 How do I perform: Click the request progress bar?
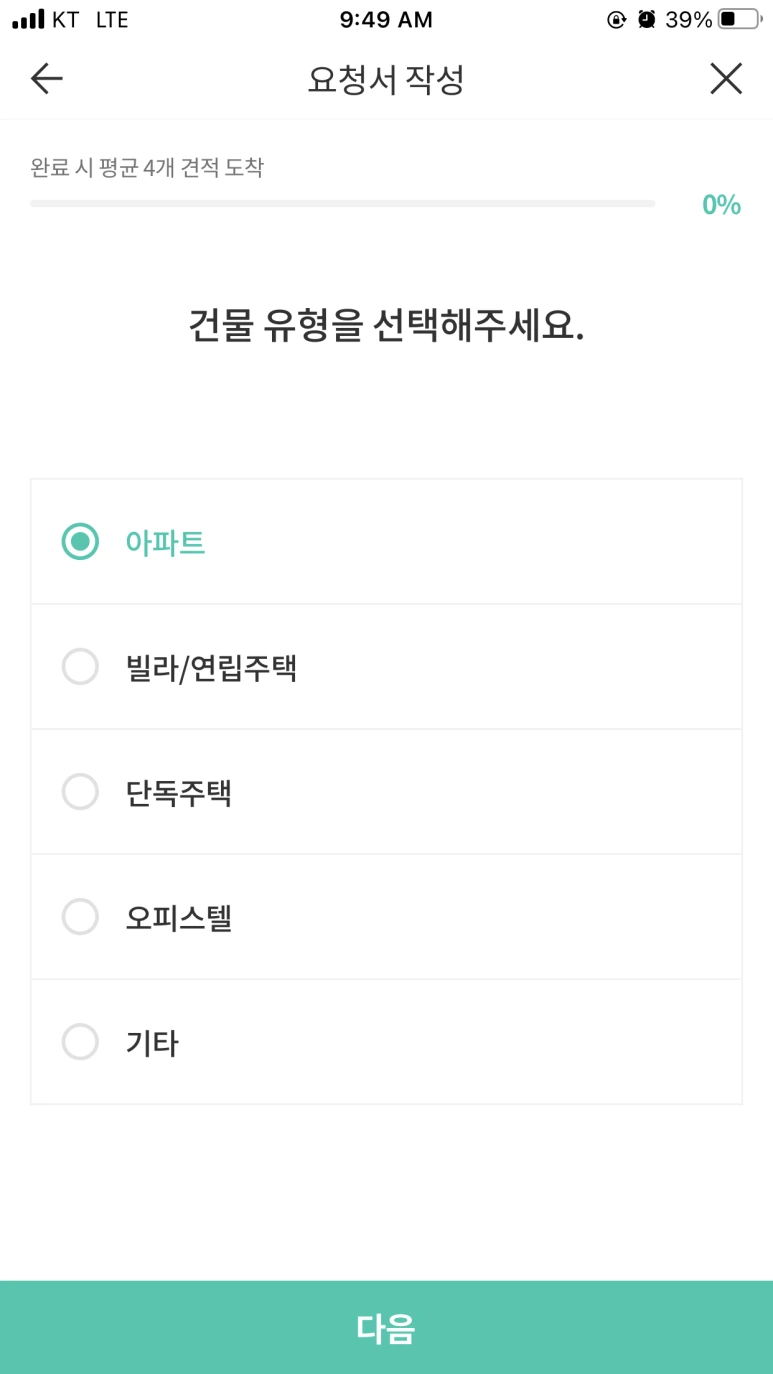tap(342, 203)
